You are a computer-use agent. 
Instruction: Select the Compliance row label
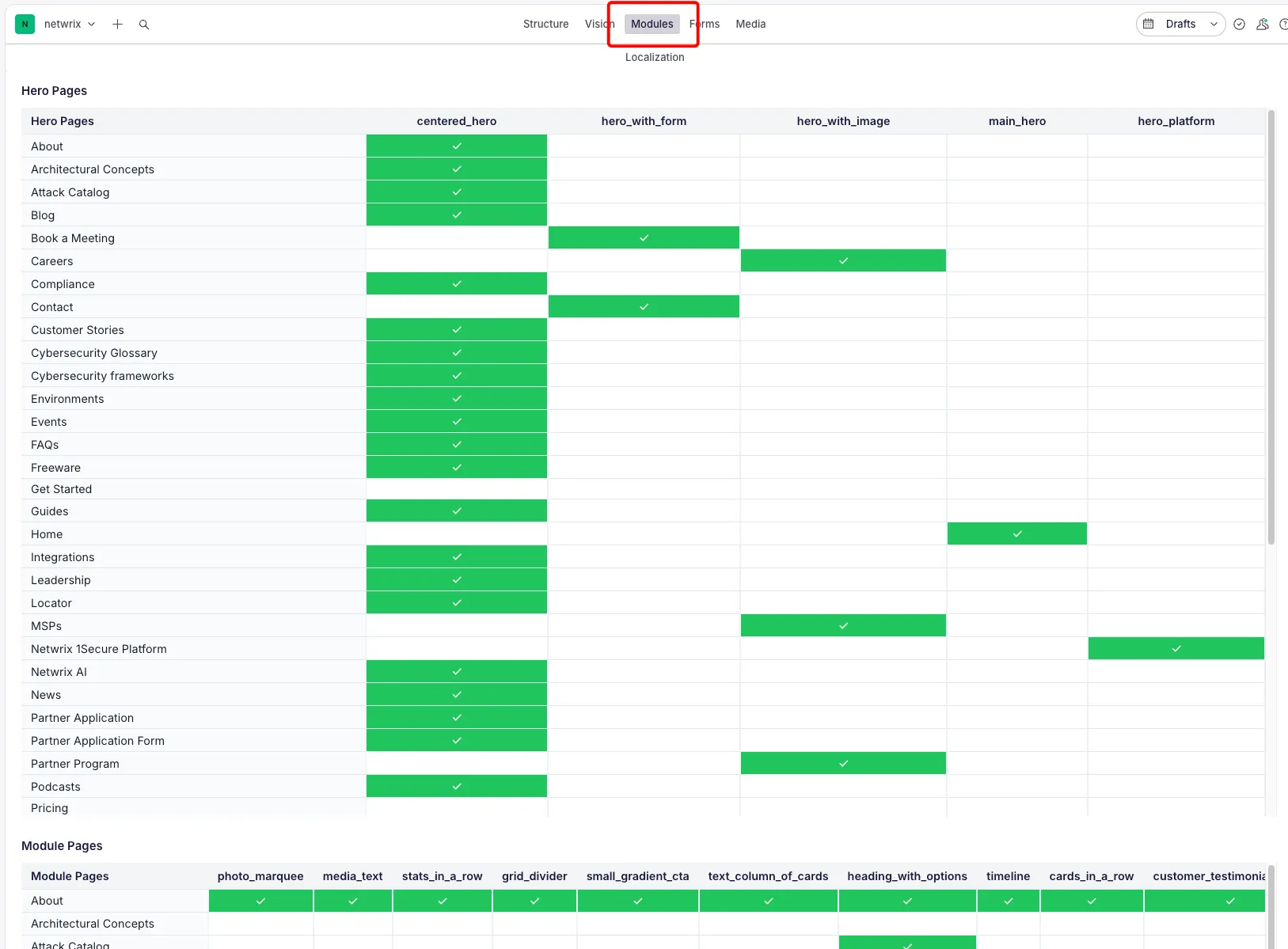click(x=63, y=283)
